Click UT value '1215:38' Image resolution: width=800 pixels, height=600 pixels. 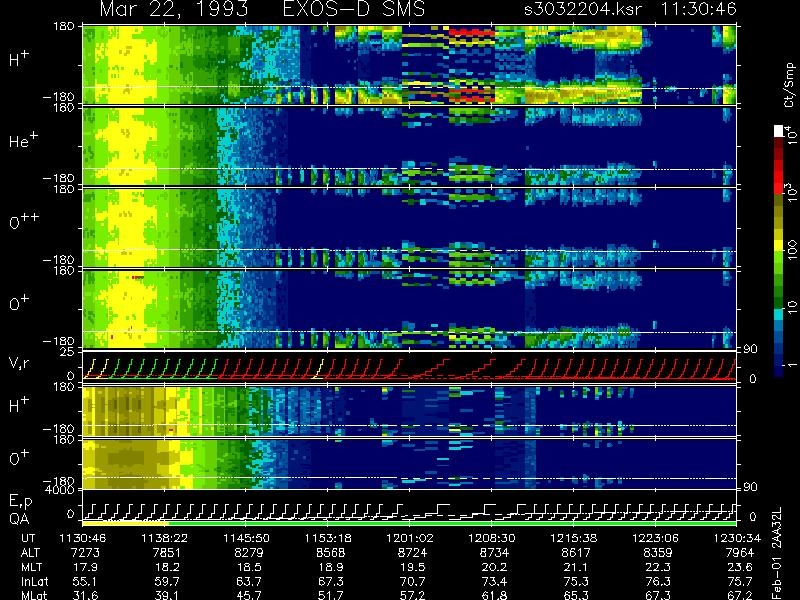point(573,538)
